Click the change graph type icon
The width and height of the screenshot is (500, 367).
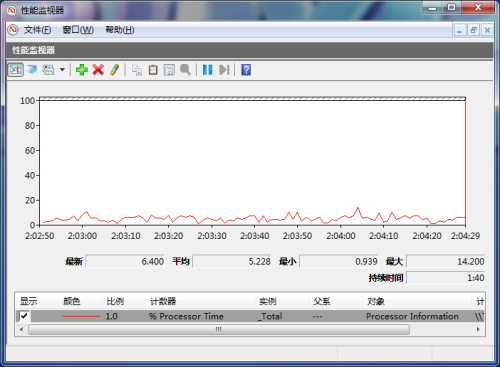pyautogui.click(x=49, y=70)
